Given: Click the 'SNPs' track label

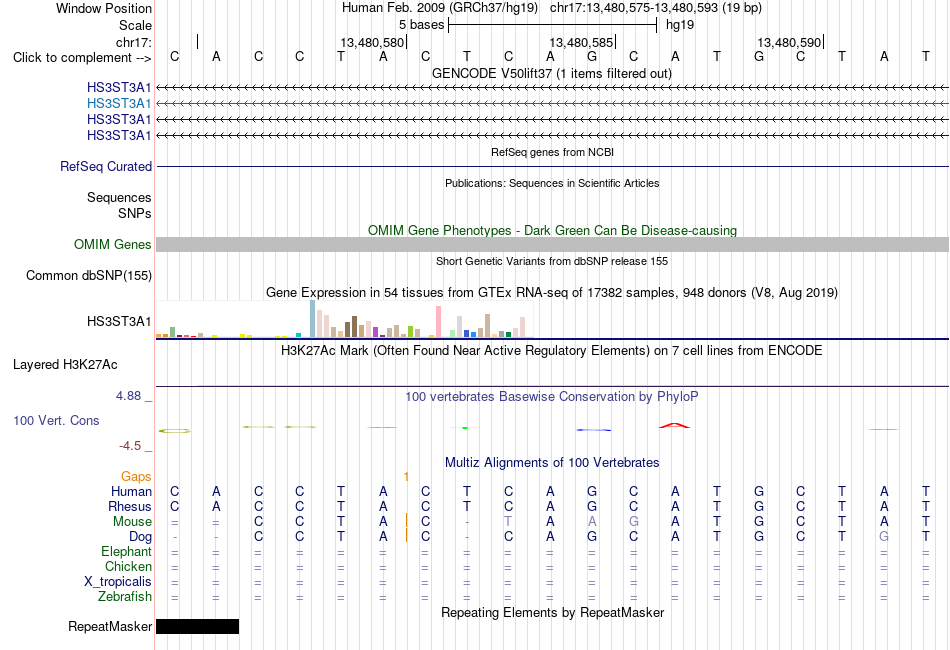Looking at the screenshot, I should (135, 213).
